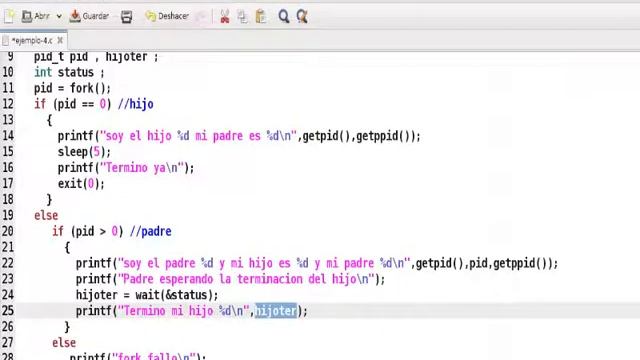The image size is (640, 360).
Task: Paste clipboard with the paste icon
Action: point(260,17)
